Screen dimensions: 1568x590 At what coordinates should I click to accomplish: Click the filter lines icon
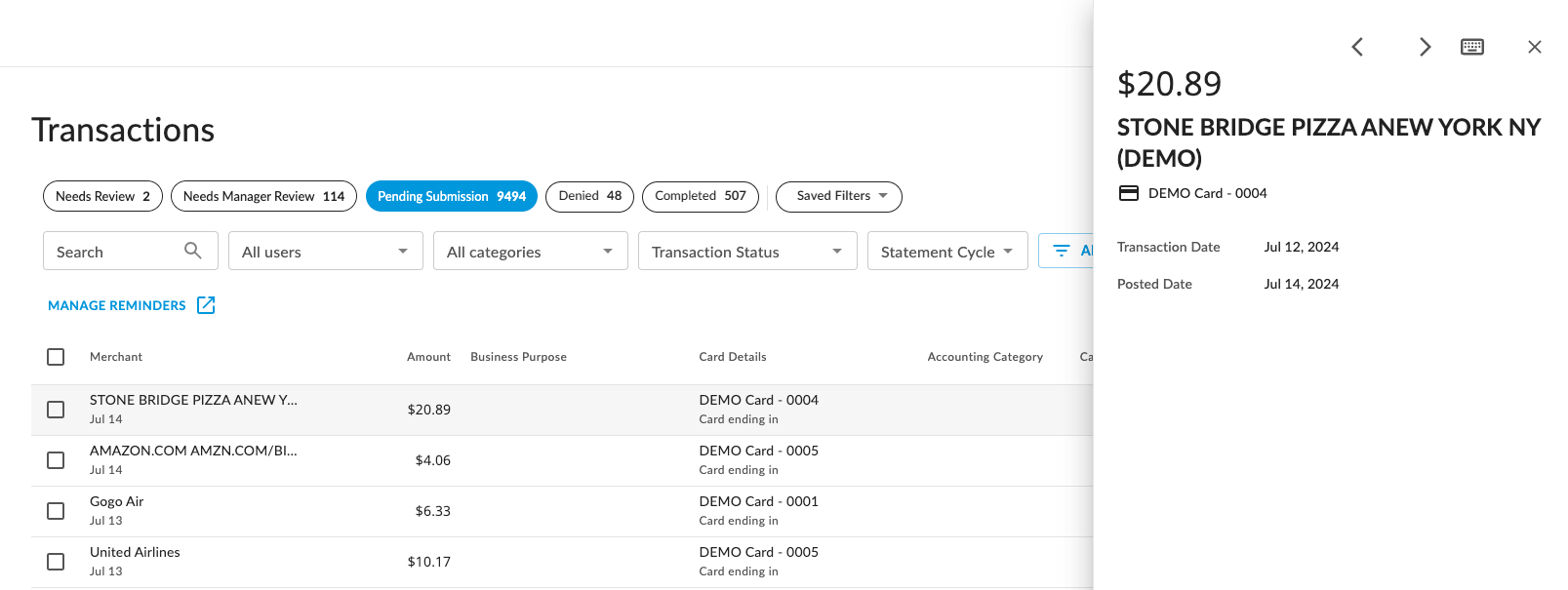click(1062, 251)
